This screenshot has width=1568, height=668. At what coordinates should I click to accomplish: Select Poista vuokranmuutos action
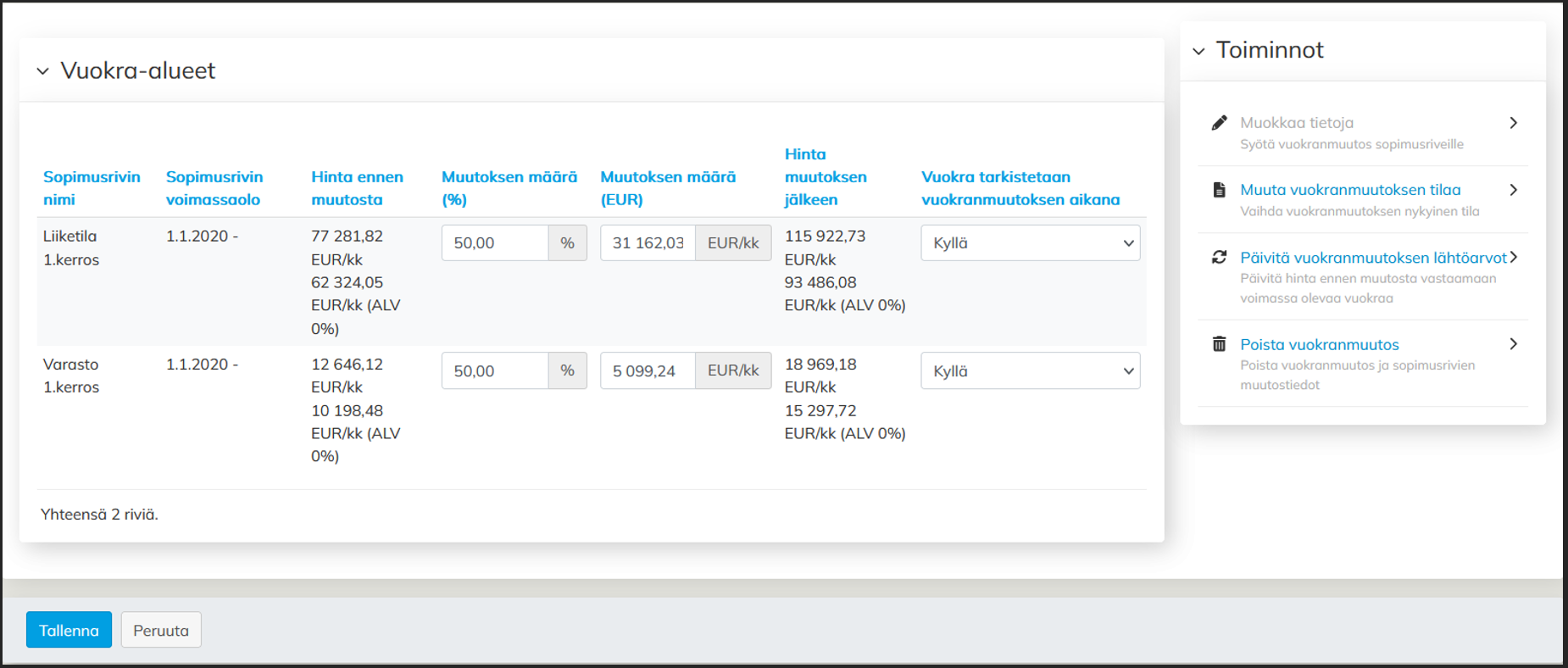[1319, 345]
